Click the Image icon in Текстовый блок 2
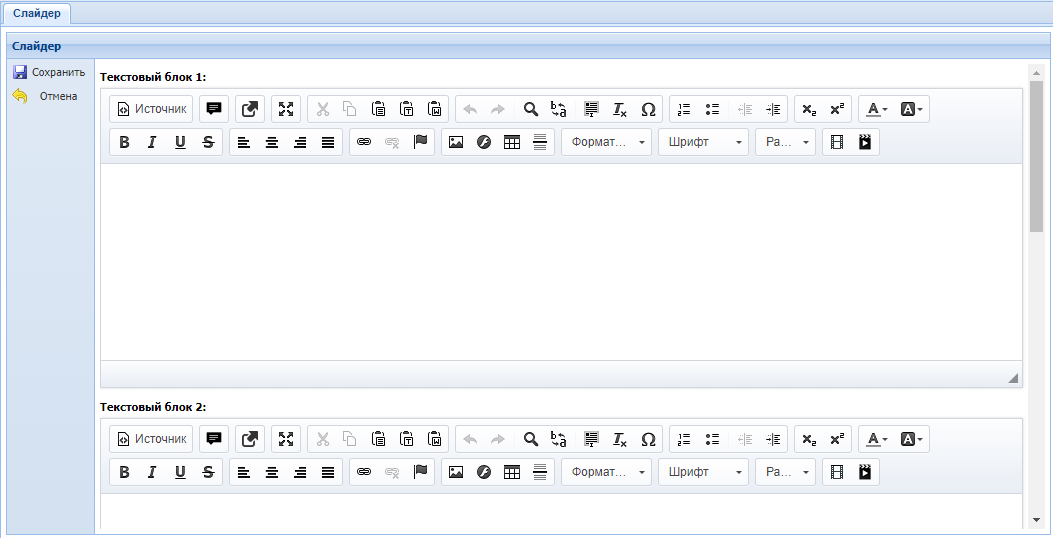 [x=456, y=472]
